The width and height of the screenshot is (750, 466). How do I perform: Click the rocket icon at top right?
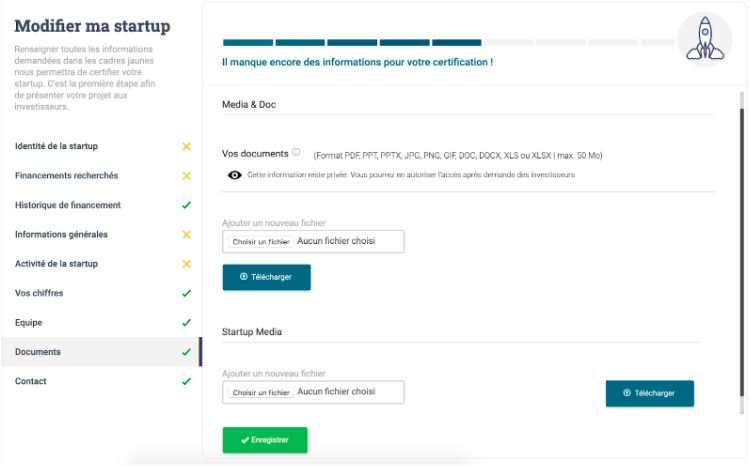tap(705, 39)
